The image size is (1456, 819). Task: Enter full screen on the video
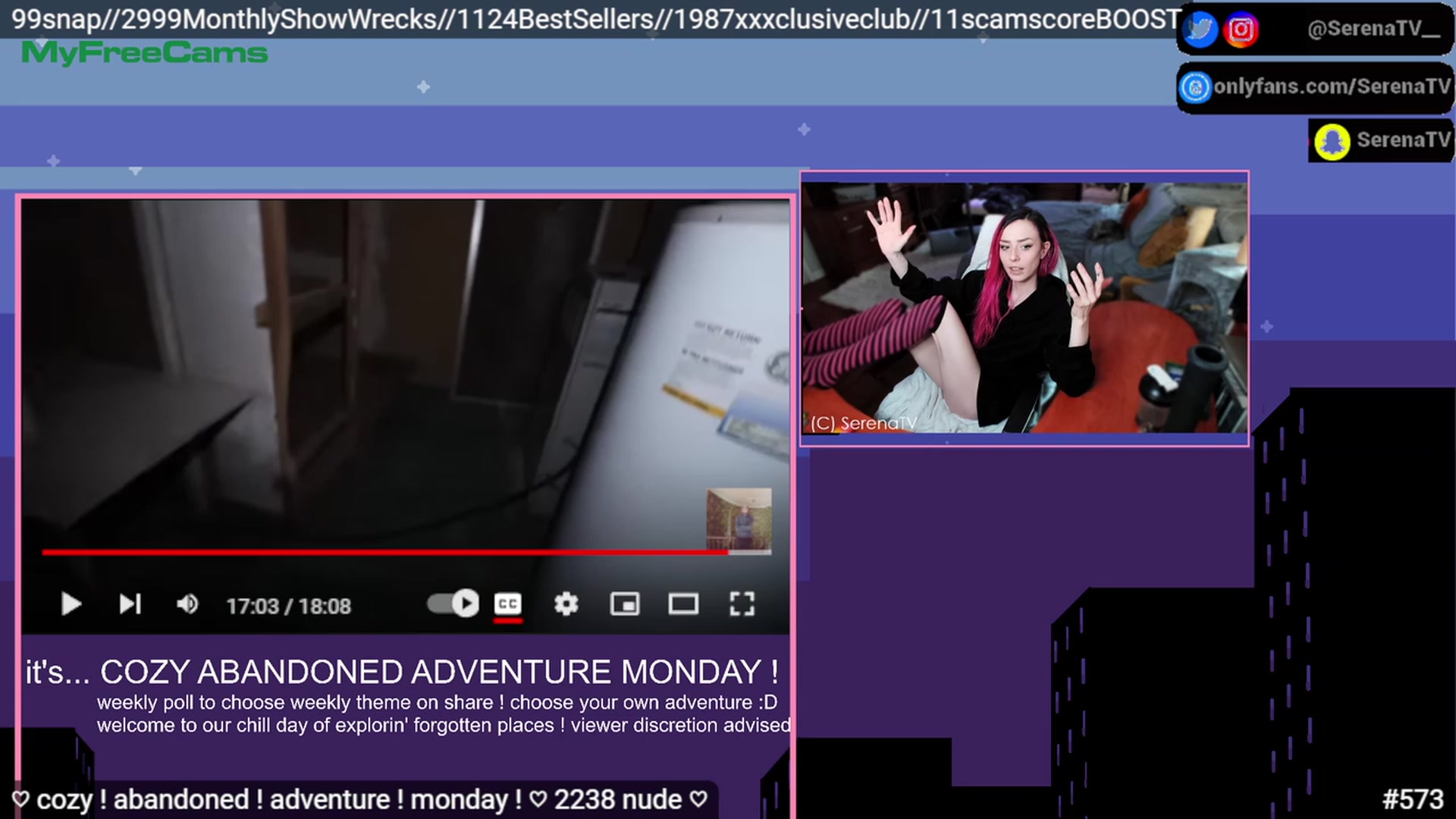742,604
